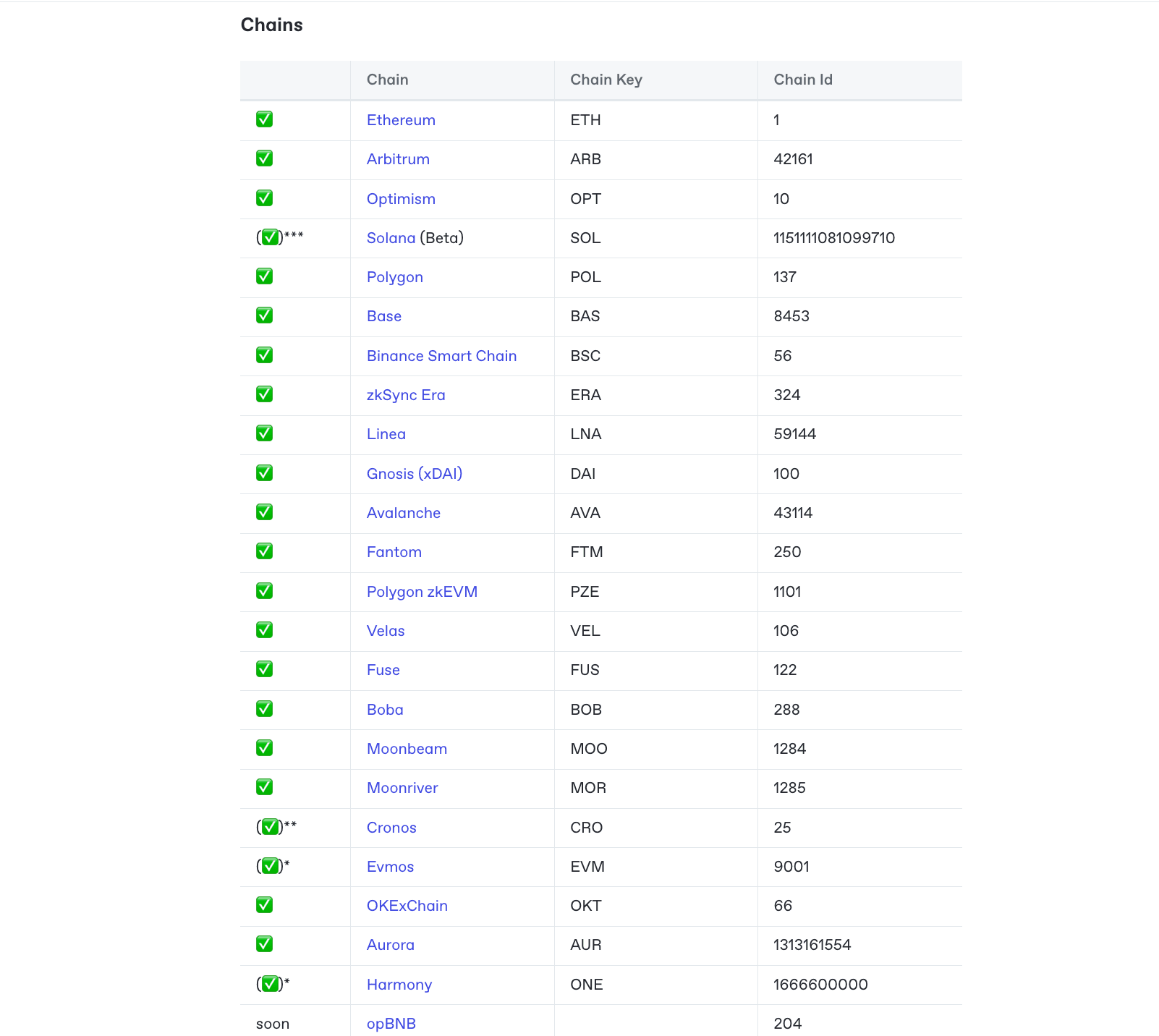Open the Ethereum chain link
The width and height of the screenshot is (1159, 1036).
[x=401, y=120]
